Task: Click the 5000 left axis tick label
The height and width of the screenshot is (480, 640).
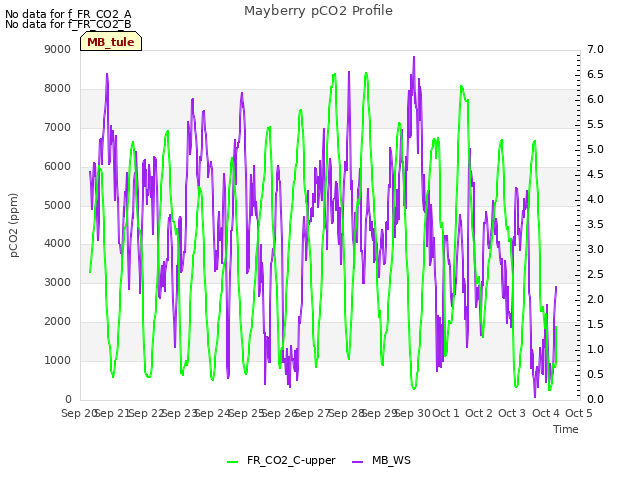Action: (x=58, y=205)
